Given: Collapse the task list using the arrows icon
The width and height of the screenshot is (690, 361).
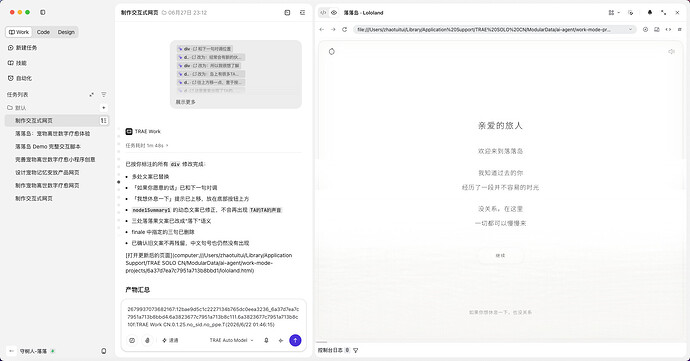Looking at the screenshot, I should point(92,95).
